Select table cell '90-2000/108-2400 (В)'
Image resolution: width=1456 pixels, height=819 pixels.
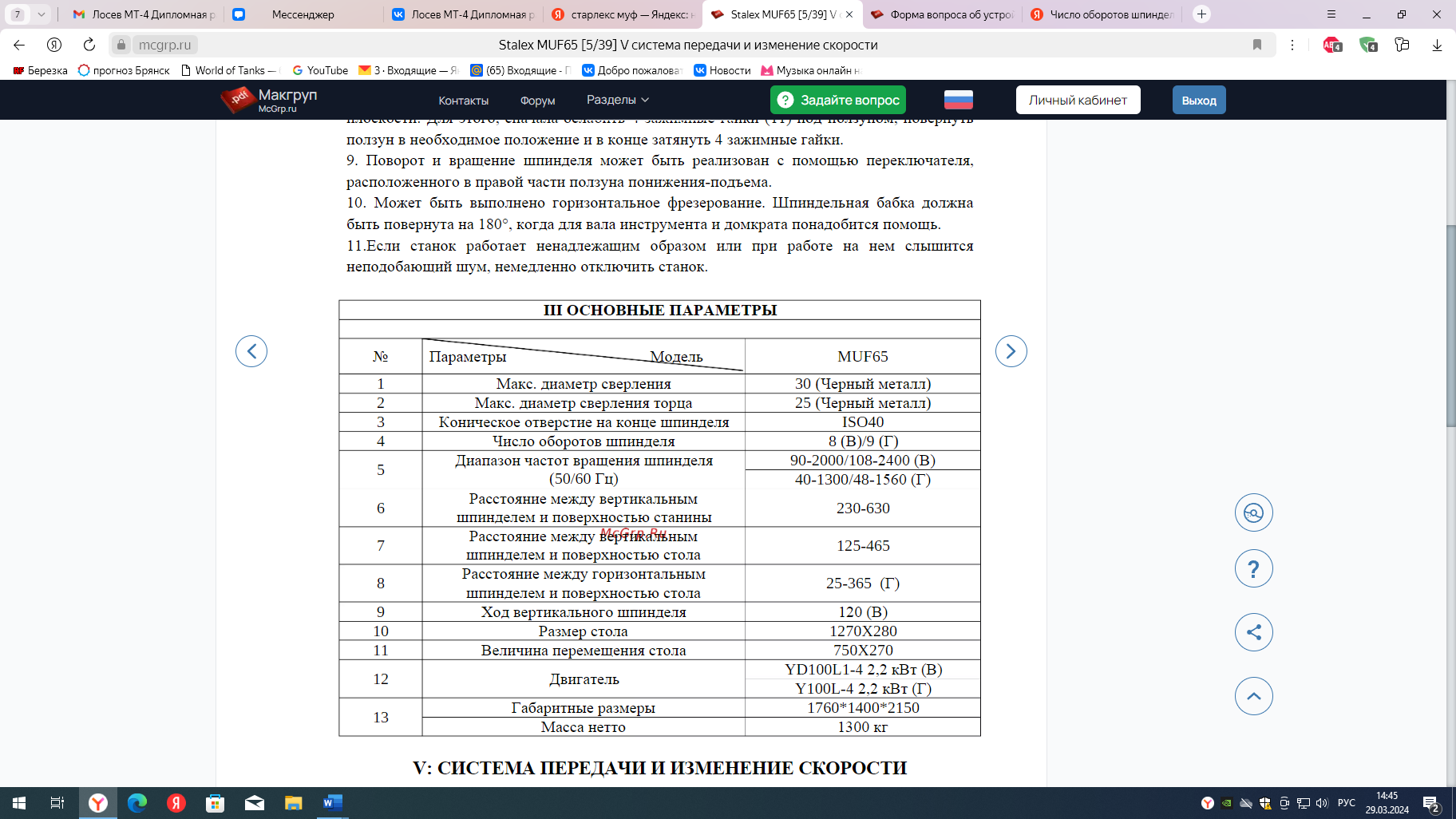(x=863, y=461)
